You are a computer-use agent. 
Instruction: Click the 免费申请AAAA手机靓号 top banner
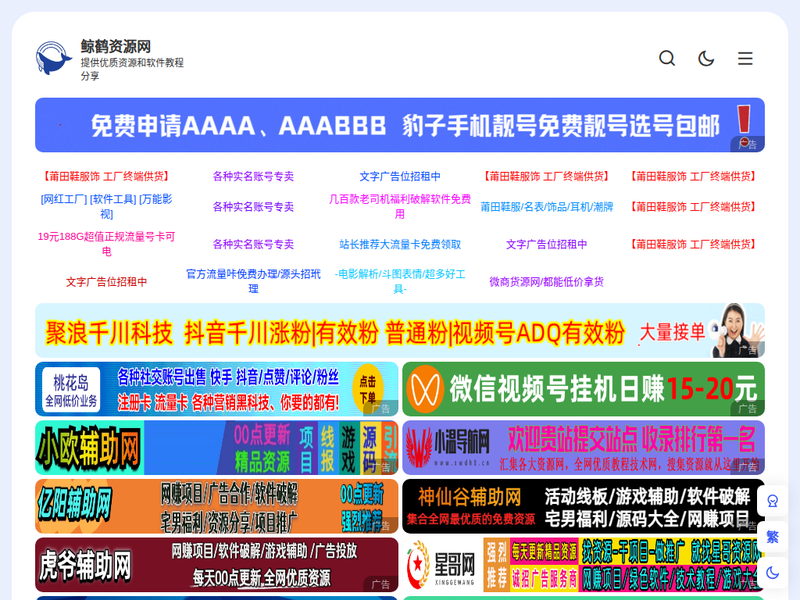(x=399, y=125)
